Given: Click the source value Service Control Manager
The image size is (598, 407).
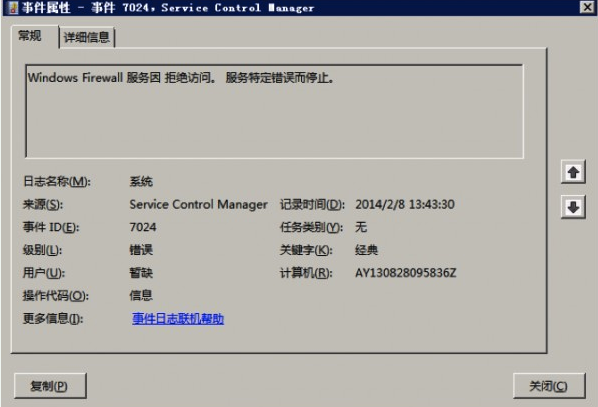Looking at the screenshot, I should [198, 204].
